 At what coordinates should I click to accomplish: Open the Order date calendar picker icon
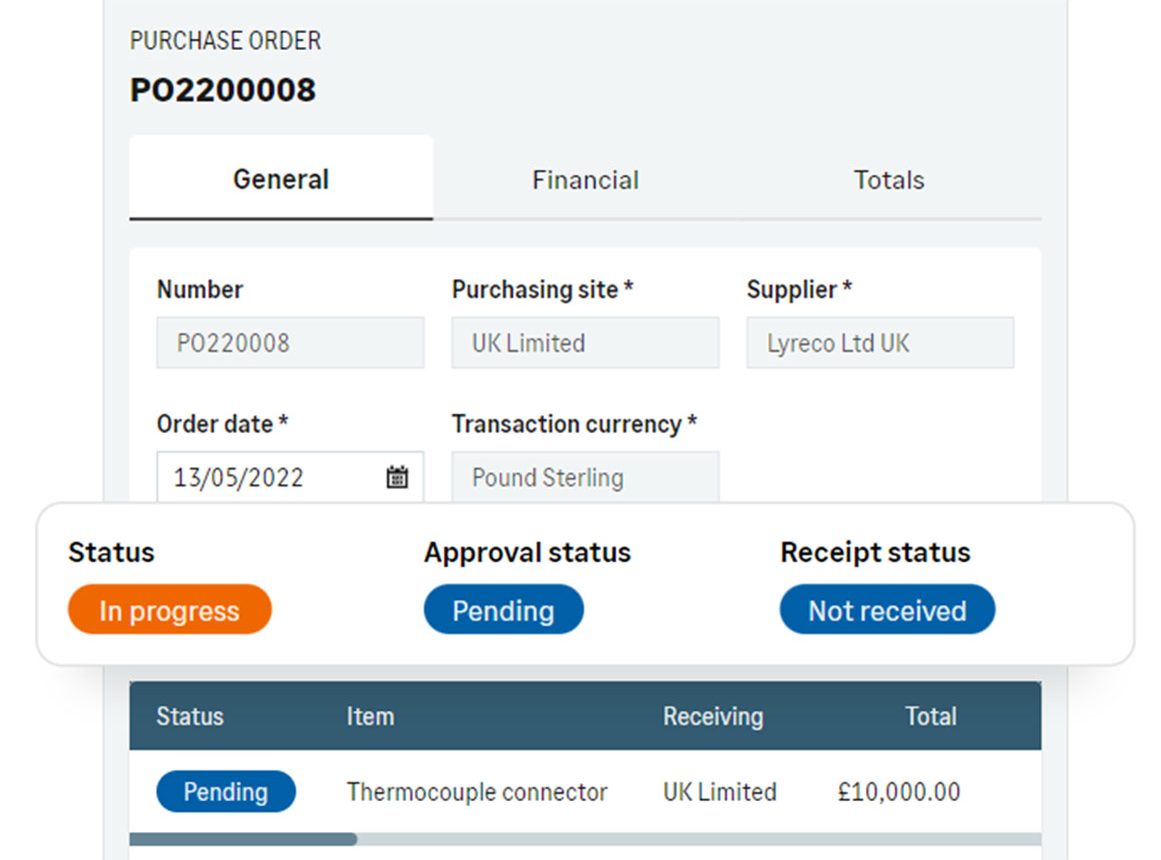397,477
